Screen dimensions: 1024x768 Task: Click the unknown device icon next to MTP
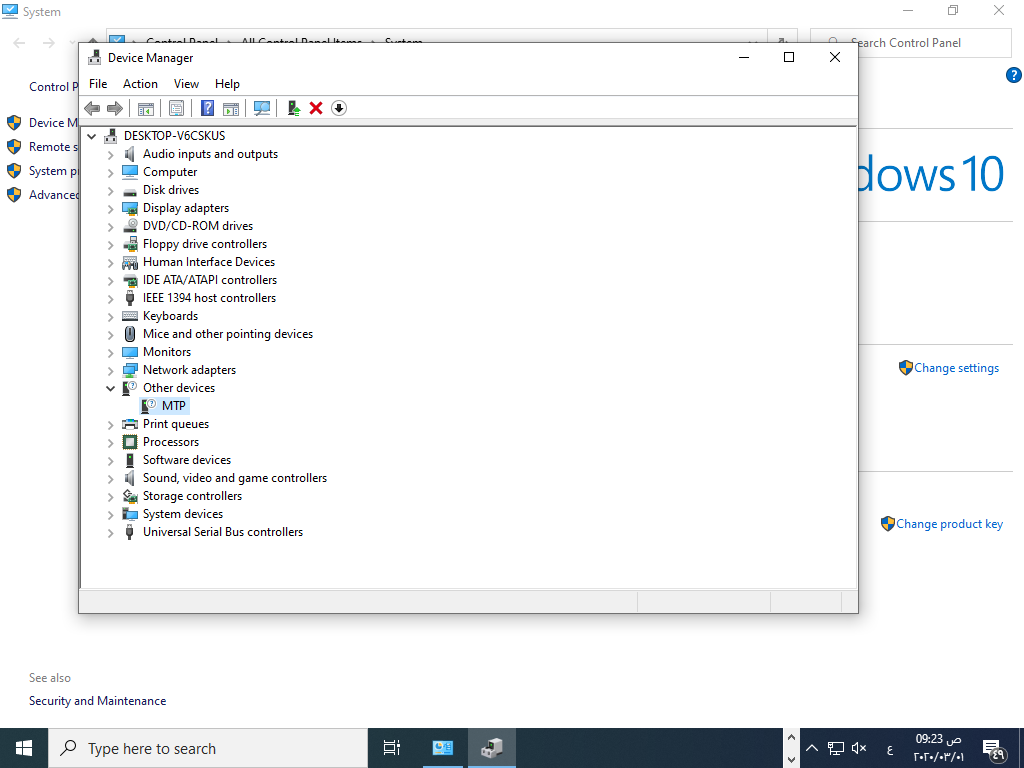pos(148,406)
